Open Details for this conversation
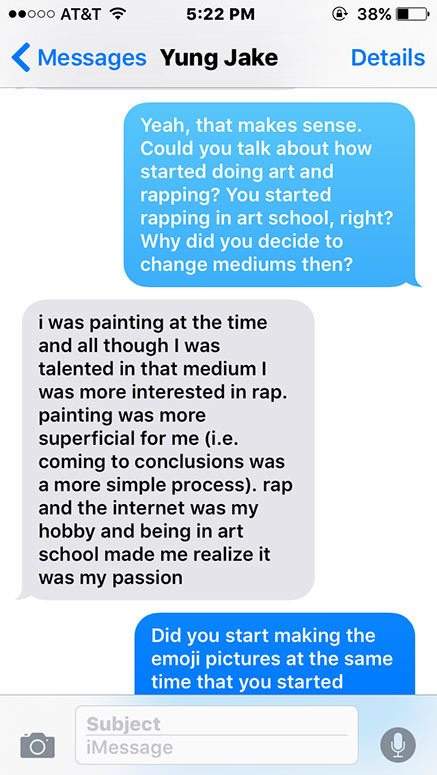The width and height of the screenshot is (437, 775). coord(388,58)
